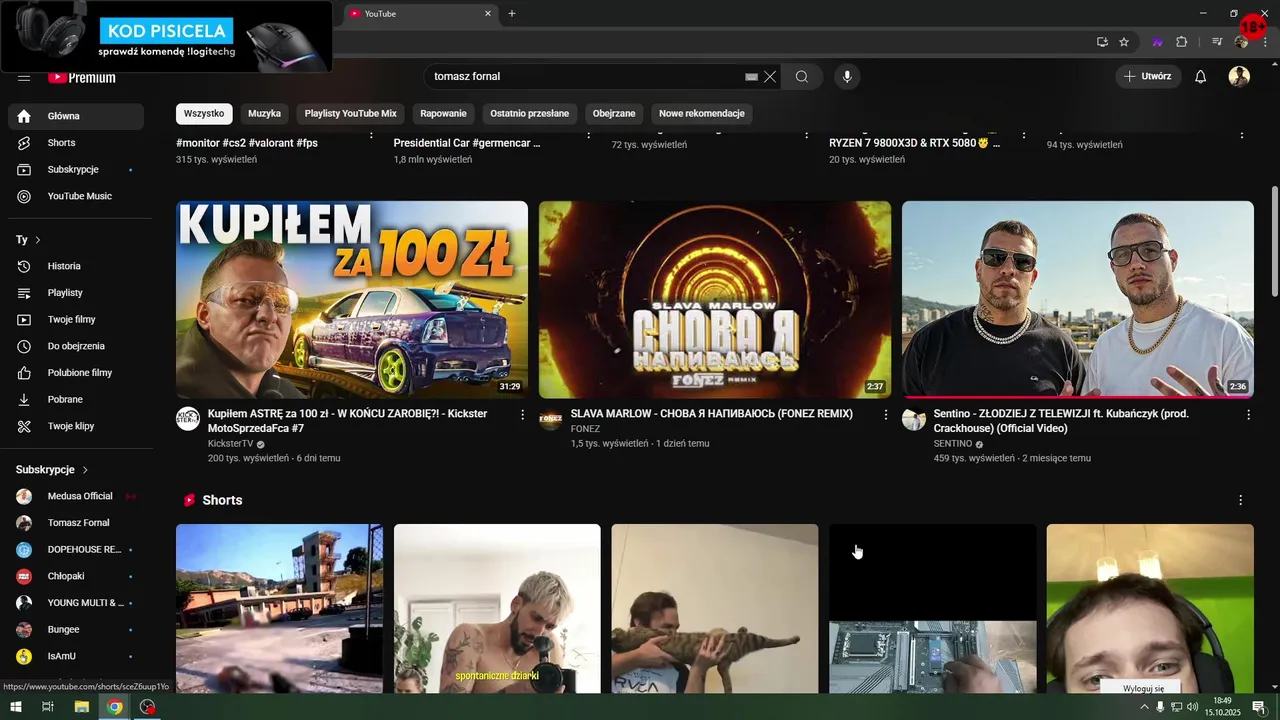Open the Główna home sidebar item
Image resolution: width=1280 pixels, height=720 pixels.
point(76,116)
